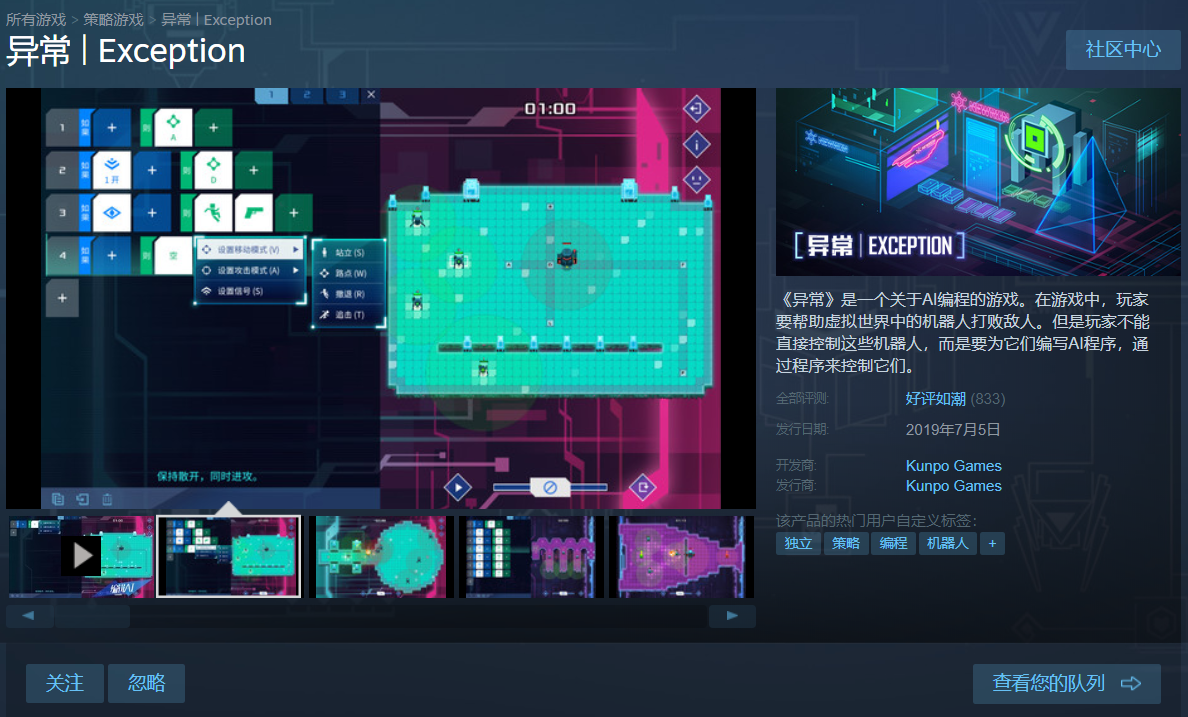Add a new tag with plus button

tap(992, 543)
